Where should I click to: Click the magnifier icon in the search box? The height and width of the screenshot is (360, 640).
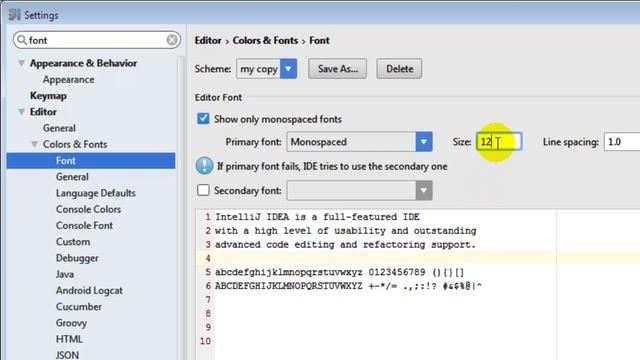[x=22, y=40]
